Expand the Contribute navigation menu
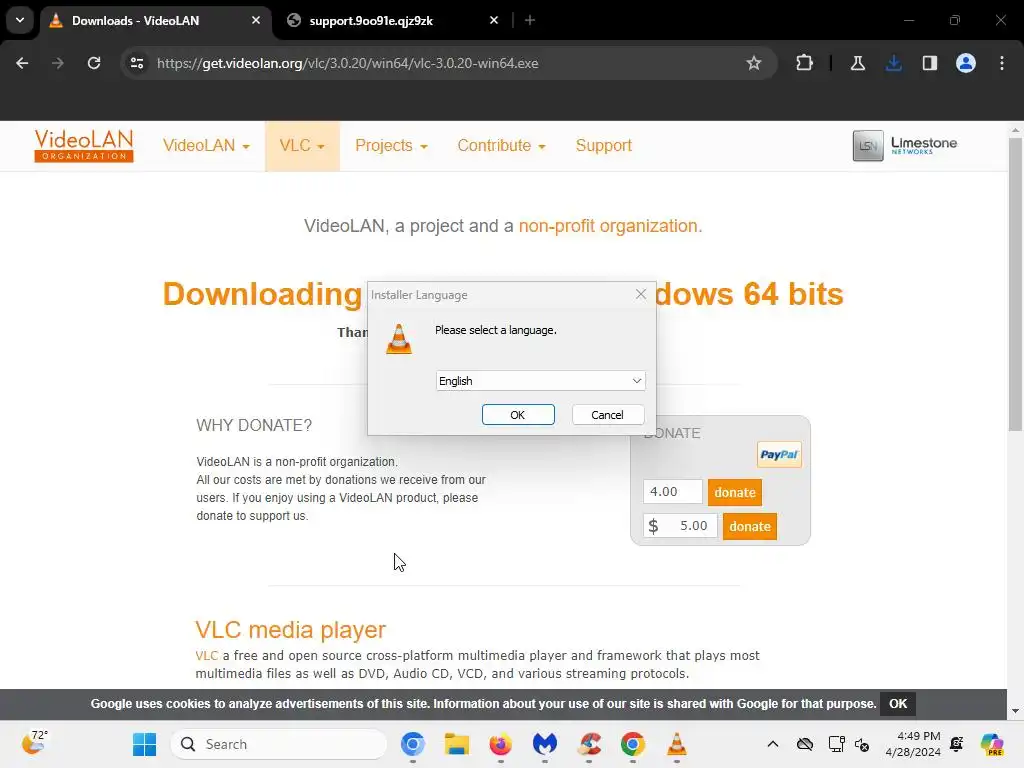Image resolution: width=1024 pixels, height=768 pixels. coord(501,146)
